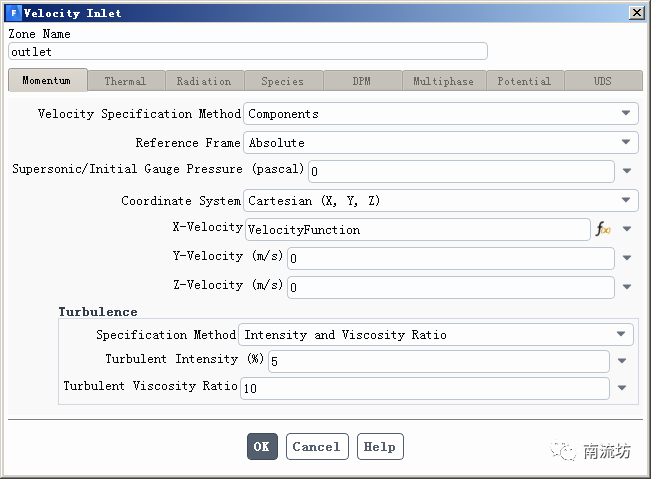Viewport: 651px width, 479px height.
Task: Open Help for Velocity Inlet
Action: (x=379, y=447)
